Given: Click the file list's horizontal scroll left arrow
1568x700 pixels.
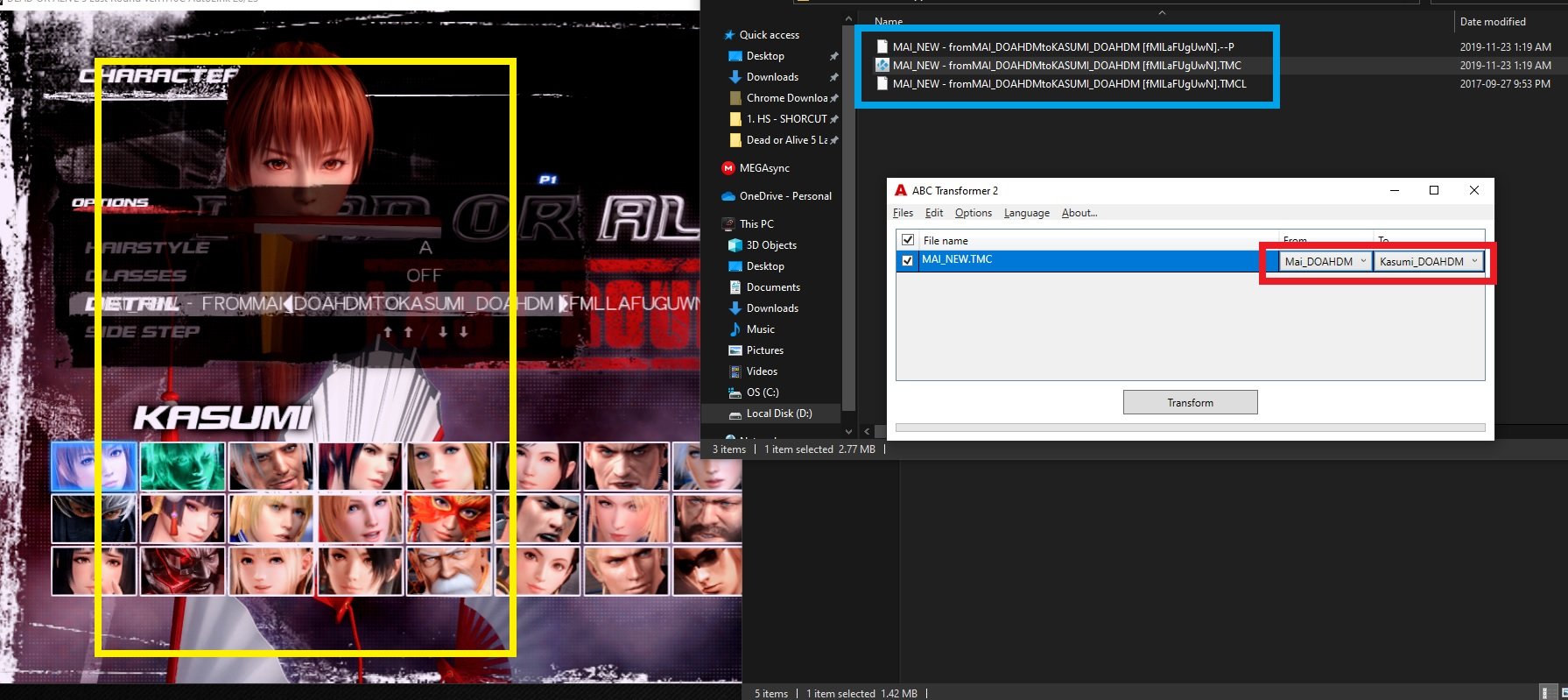Looking at the screenshot, I should point(867,431).
